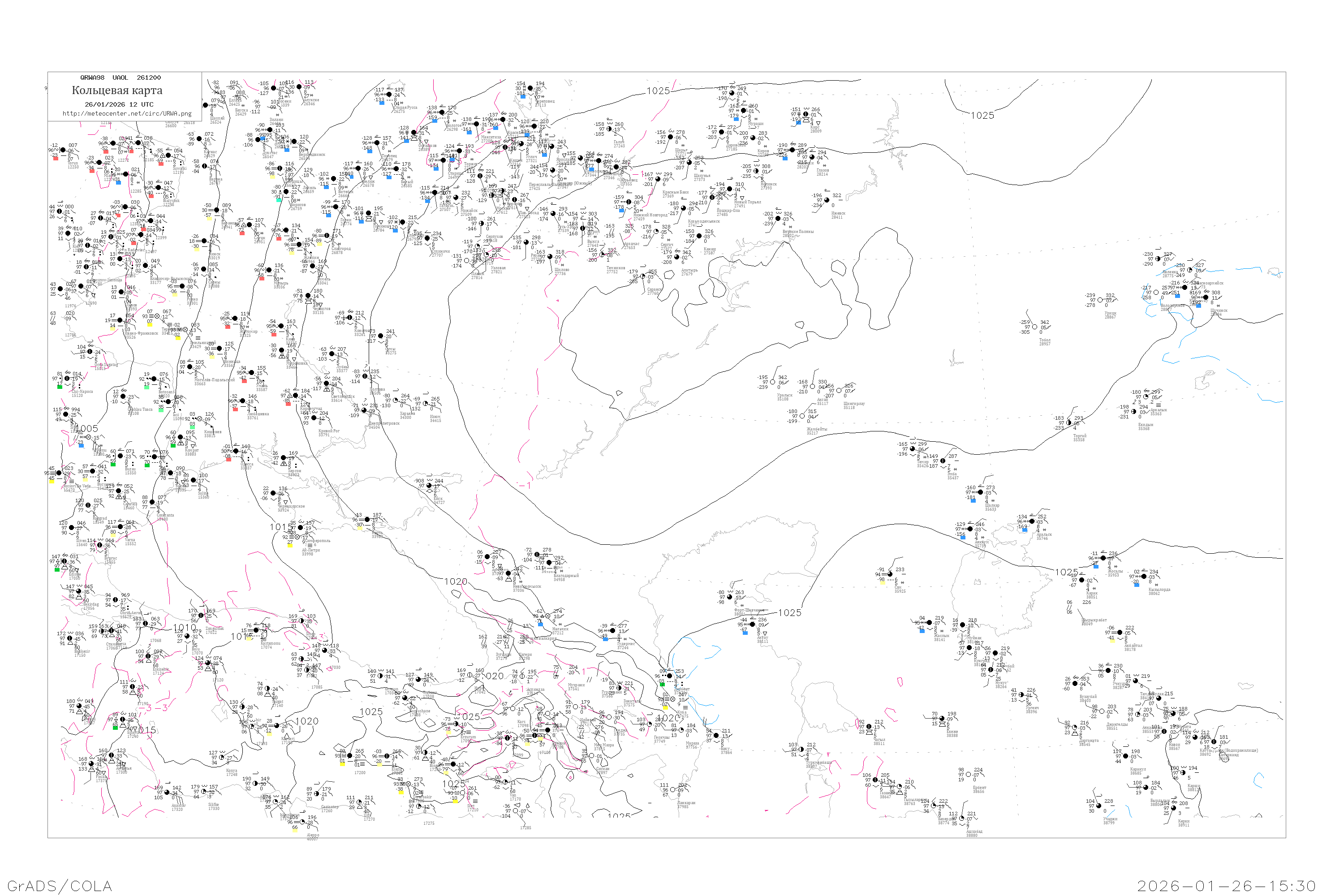Screen dimensions: 1344x896
Task: Click the QRWA98 UAOL 261200 header code
Action: tap(121, 78)
